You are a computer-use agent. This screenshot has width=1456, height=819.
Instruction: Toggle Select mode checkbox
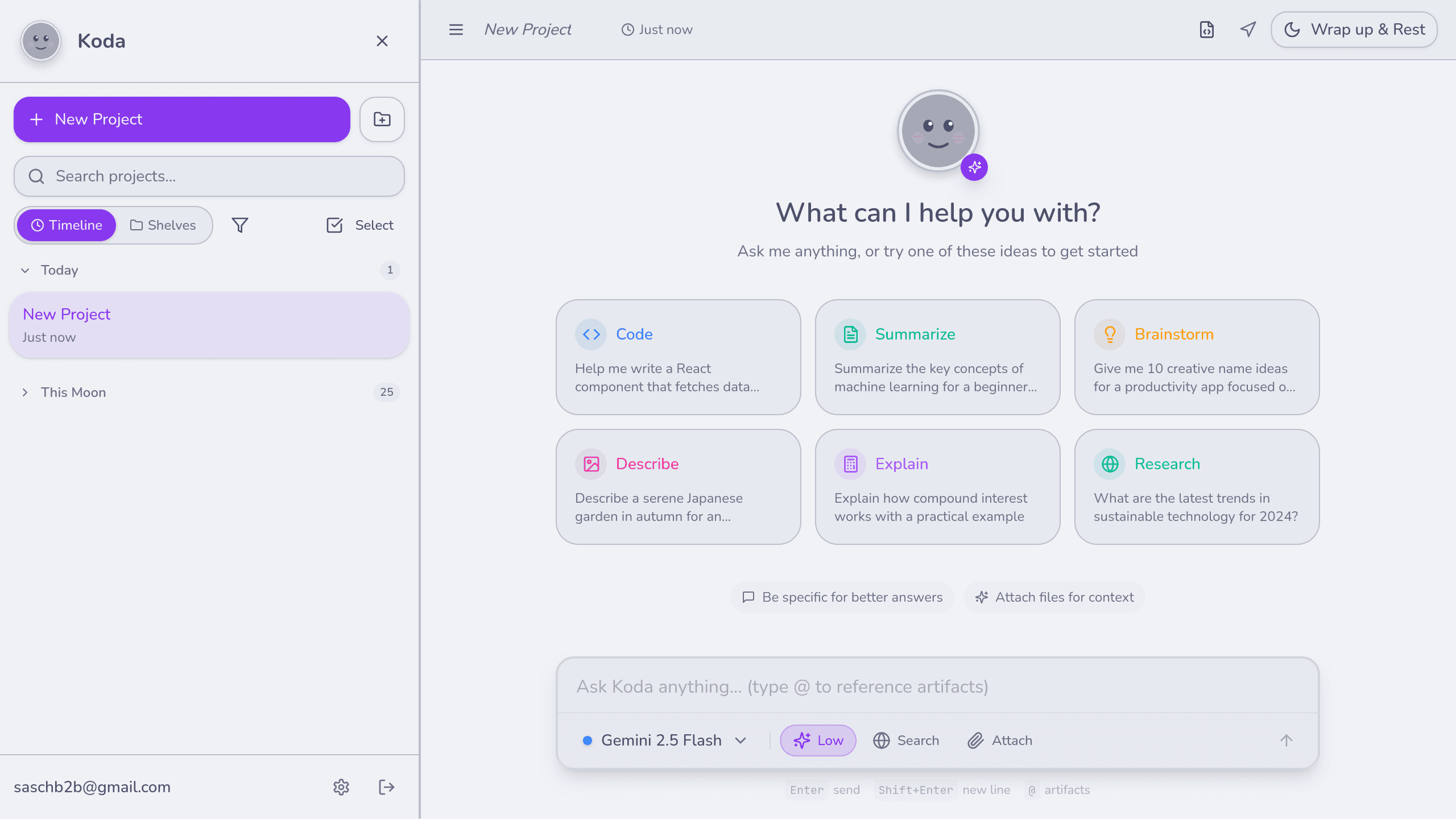coord(359,225)
